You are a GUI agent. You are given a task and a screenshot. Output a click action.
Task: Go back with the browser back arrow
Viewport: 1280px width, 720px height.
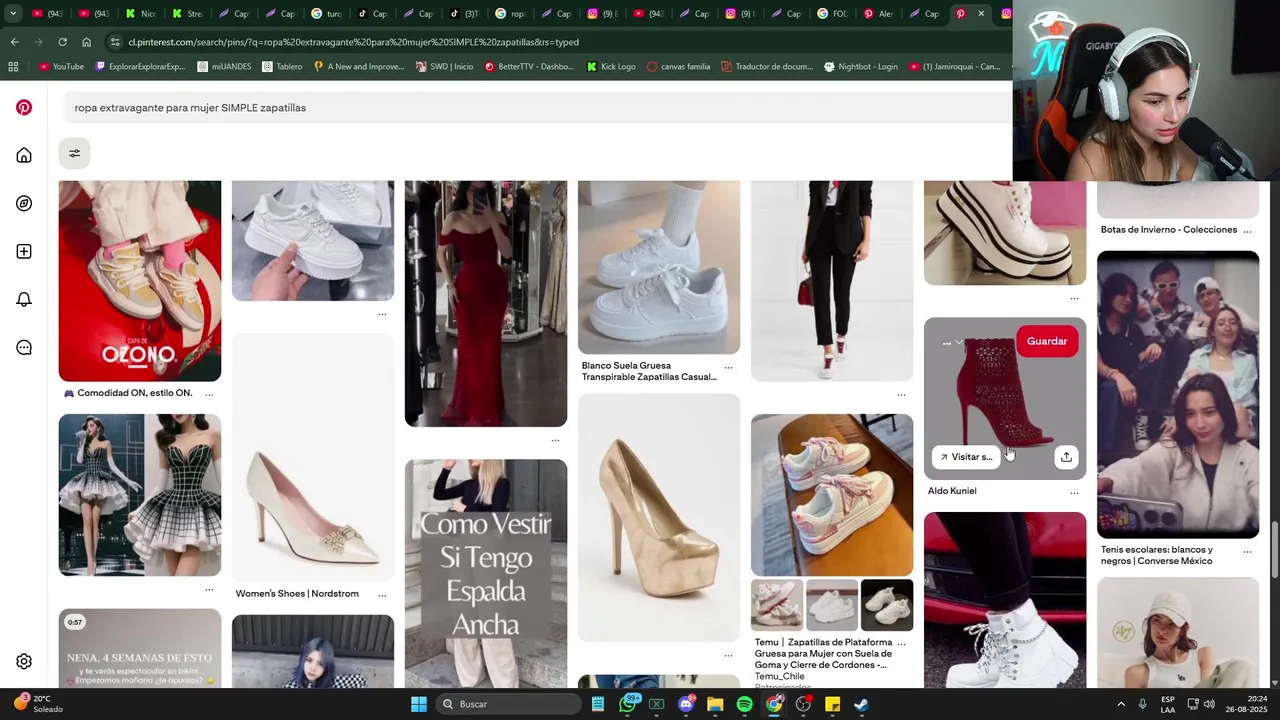pyautogui.click(x=14, y=42)
